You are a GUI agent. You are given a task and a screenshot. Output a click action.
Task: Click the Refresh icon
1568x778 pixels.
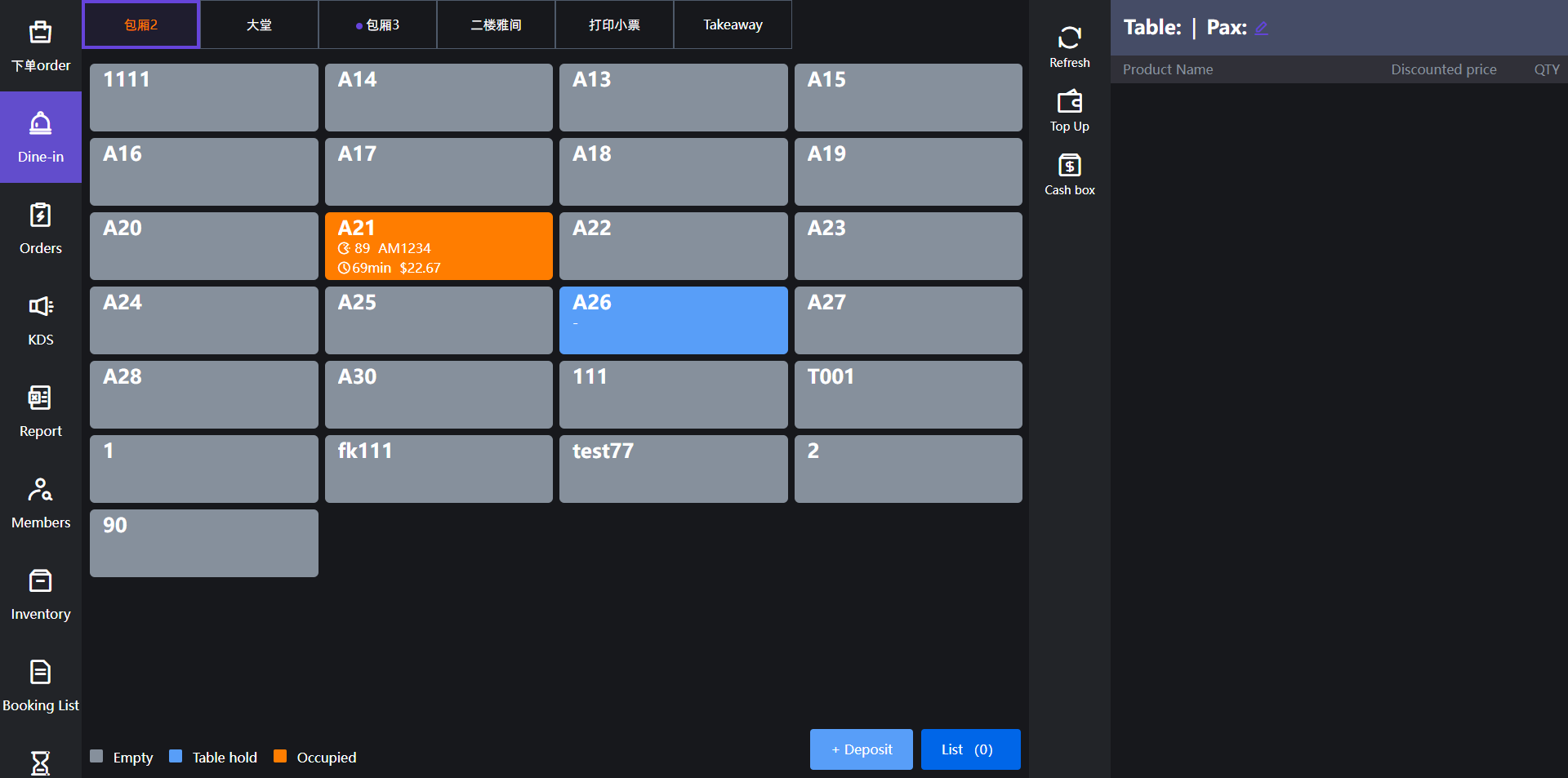click(1069, 38)
